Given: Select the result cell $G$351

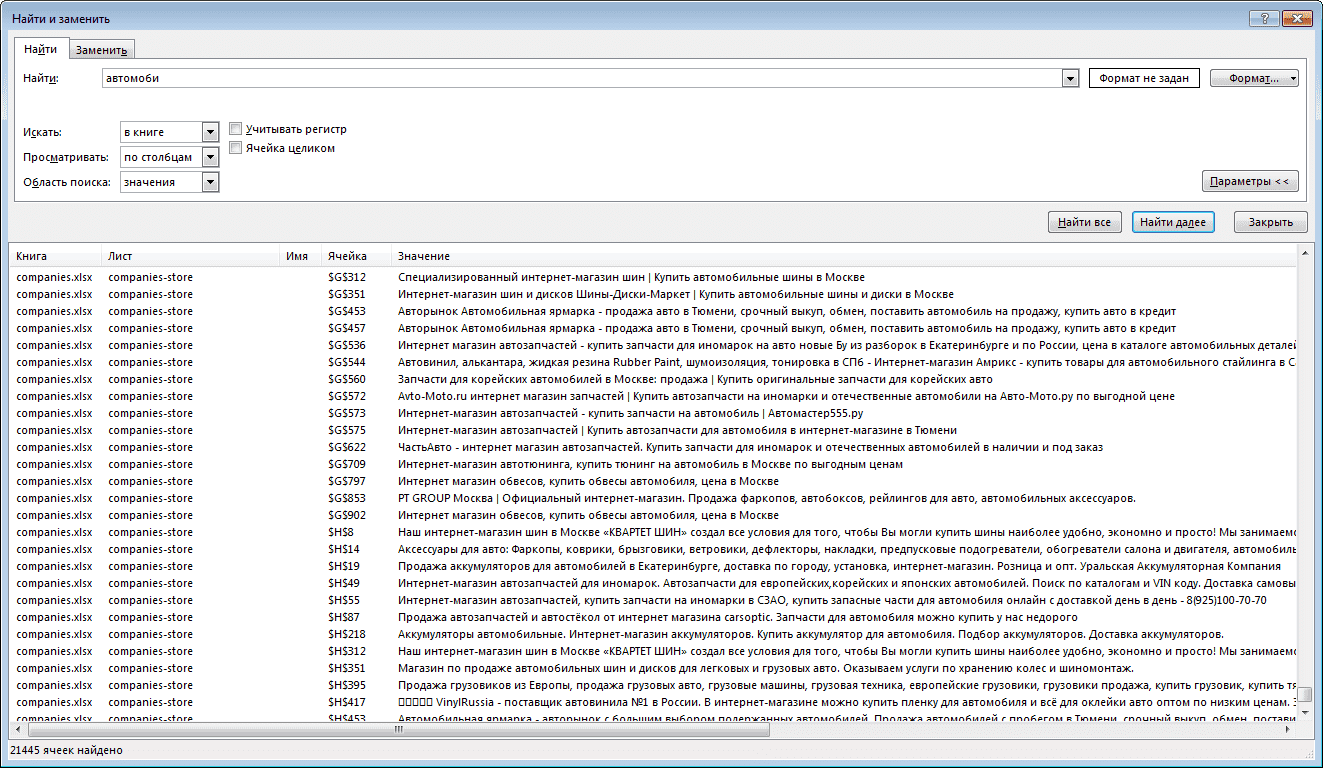Looking at the screenshot, I should (347, 294).
